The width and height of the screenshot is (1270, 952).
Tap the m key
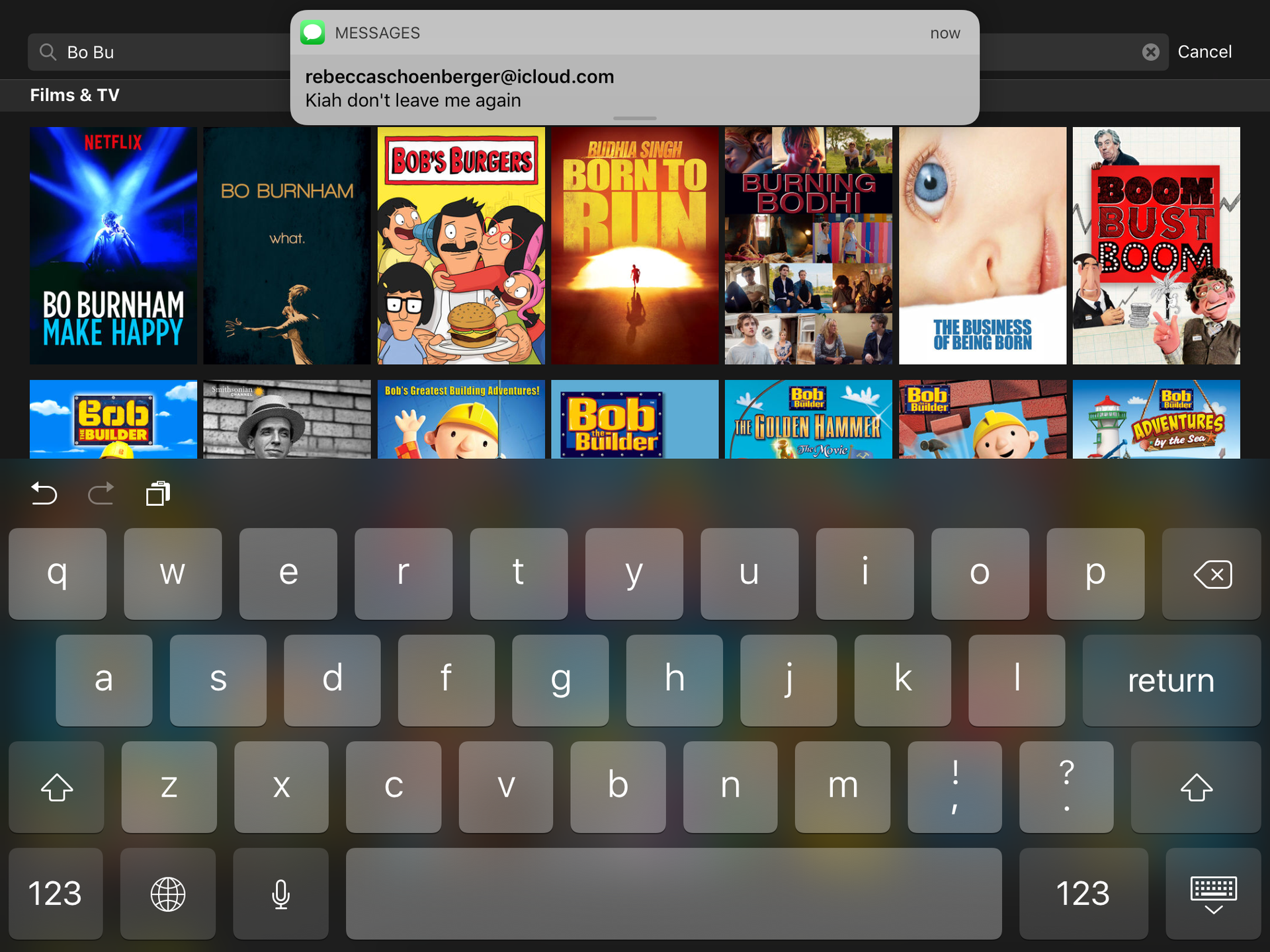(x=843, y=787)
